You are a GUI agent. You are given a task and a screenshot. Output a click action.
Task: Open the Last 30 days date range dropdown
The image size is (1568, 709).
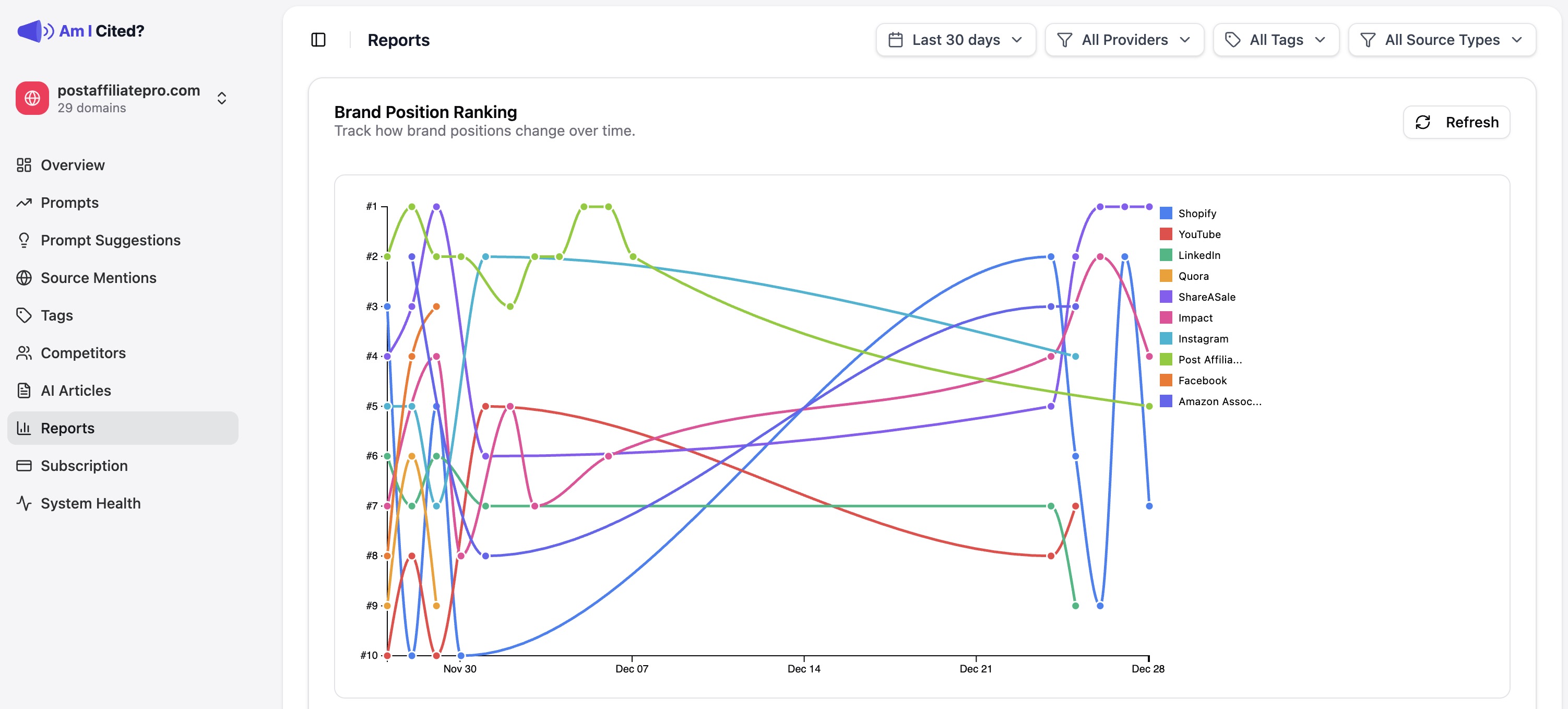pos(956,39)
